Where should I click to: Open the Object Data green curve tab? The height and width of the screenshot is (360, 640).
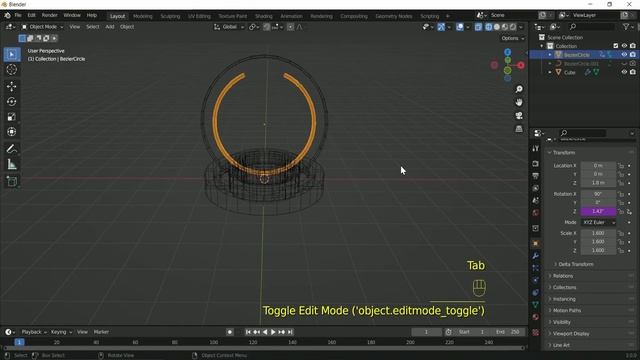[x=536, y=305]
